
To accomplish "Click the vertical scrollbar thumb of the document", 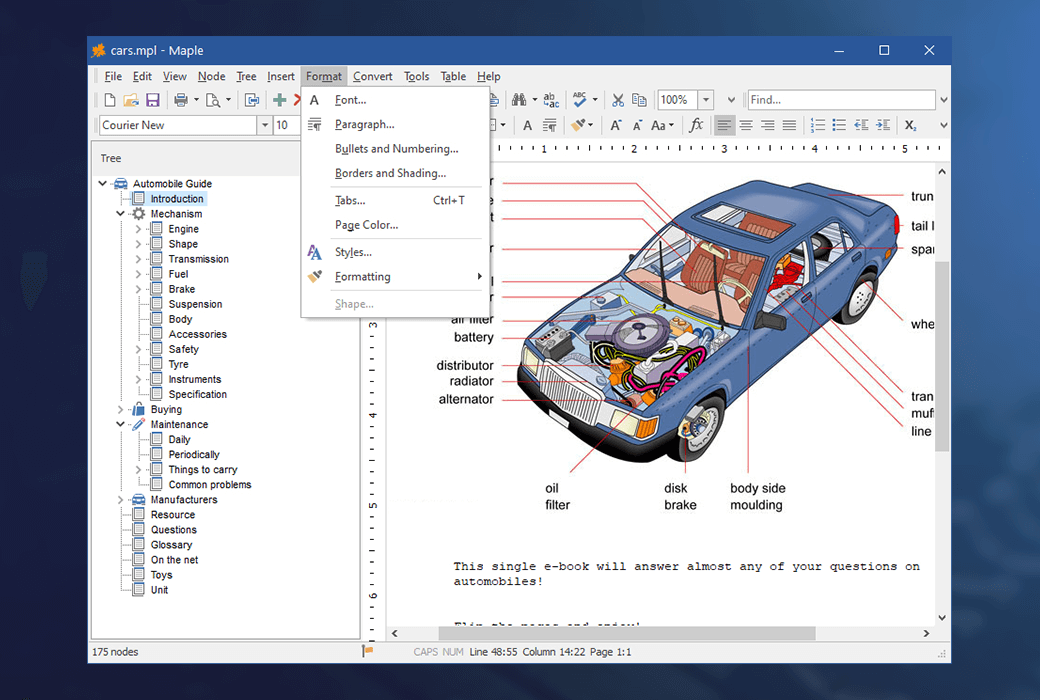I will (x=942, y=356).
